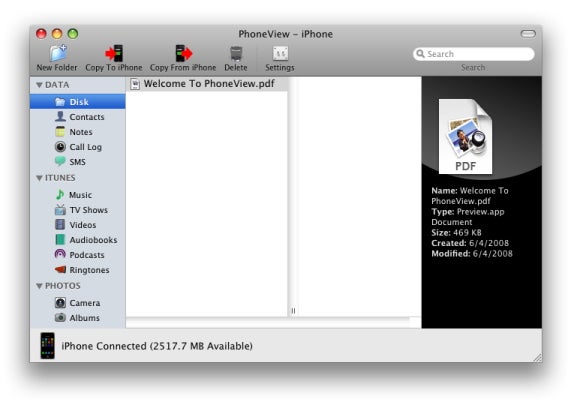Collapse the PHOTOS section triangle
Screen dimensions: 586x405
[39, 286]
